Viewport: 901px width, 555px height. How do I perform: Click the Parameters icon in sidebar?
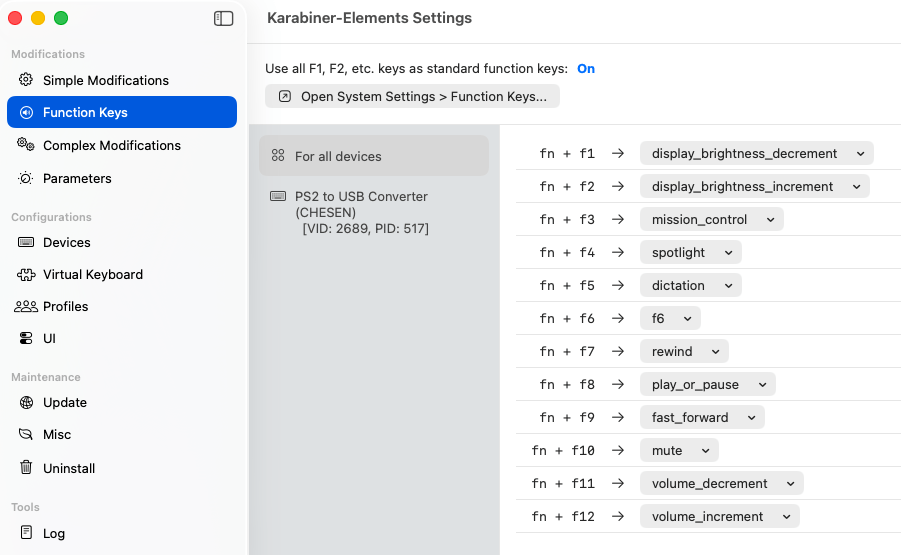coord(26,178)
